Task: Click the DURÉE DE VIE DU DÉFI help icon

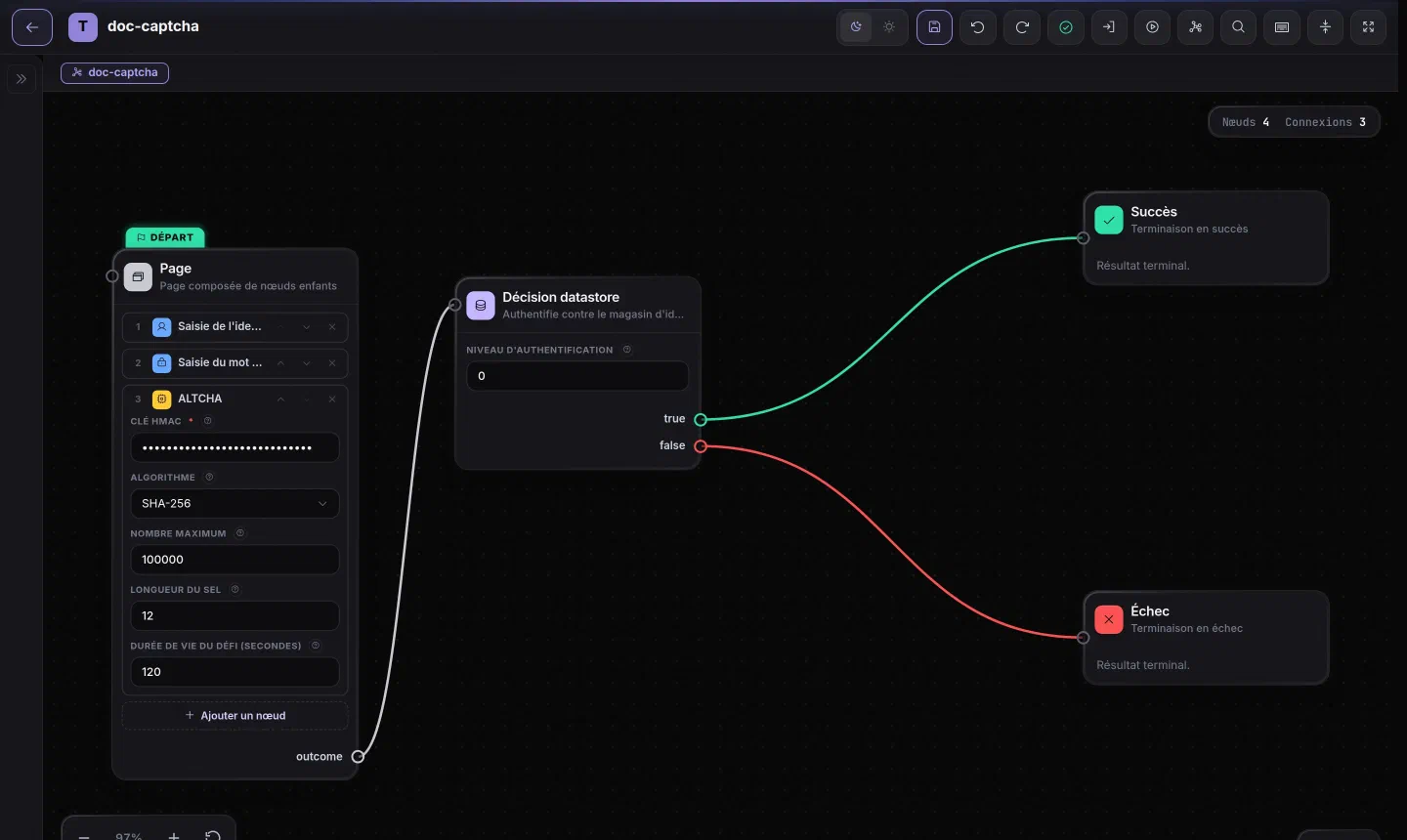Action: 316,646
